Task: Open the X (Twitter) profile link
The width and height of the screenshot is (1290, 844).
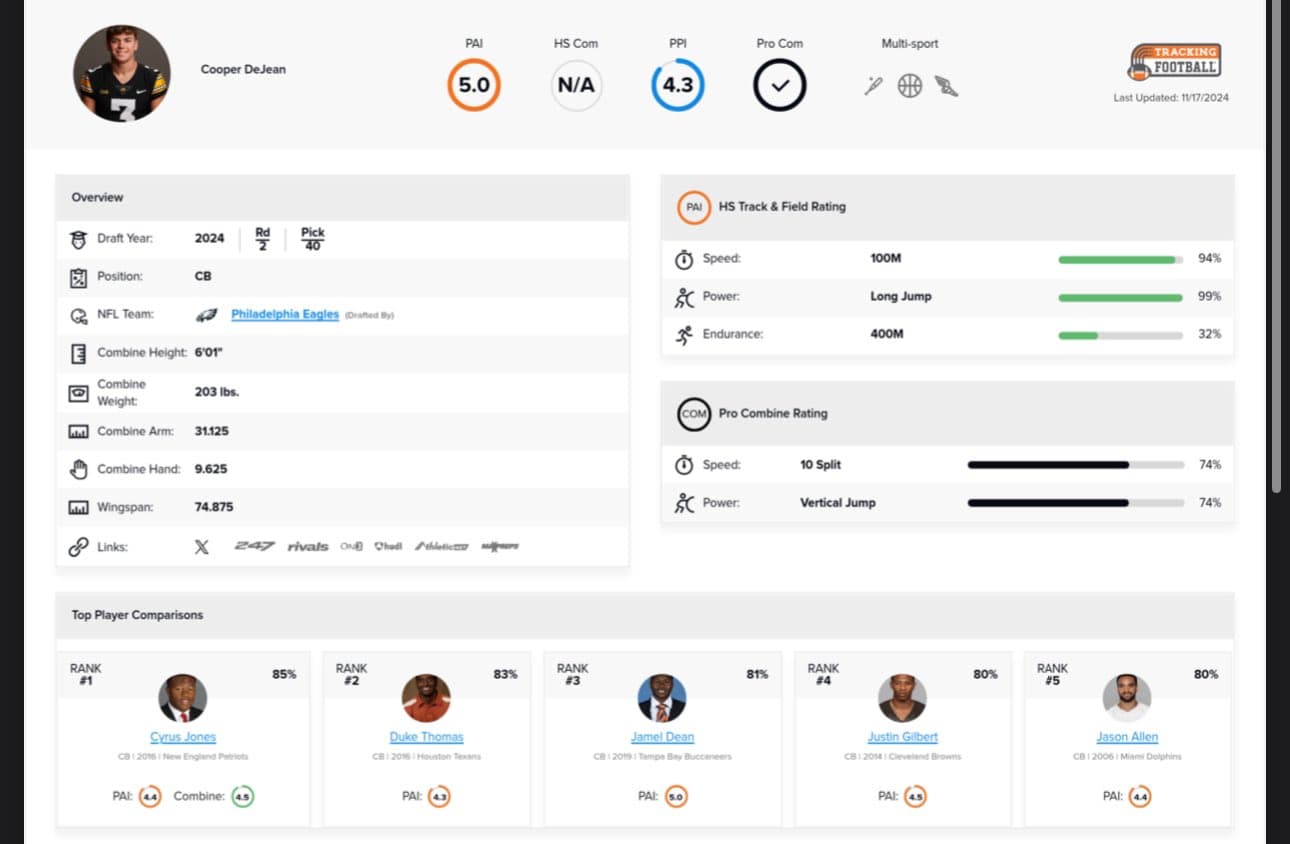Action: coord(201,547)
